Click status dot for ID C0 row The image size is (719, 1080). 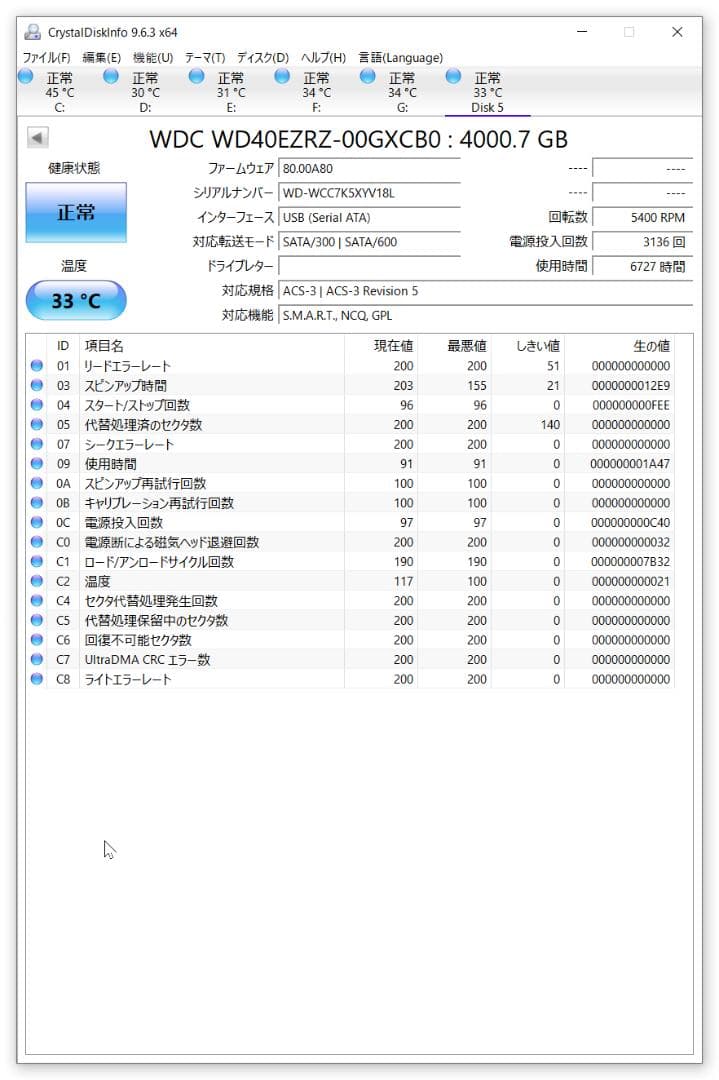(37, 542)
